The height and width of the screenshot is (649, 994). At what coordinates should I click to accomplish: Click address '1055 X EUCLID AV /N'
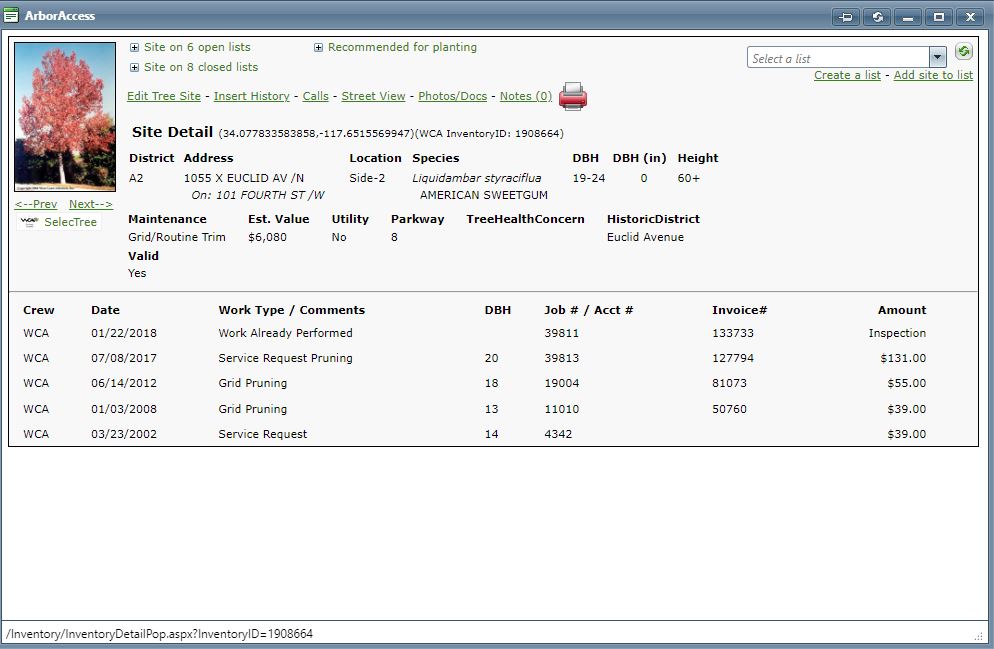click(243, 178)
